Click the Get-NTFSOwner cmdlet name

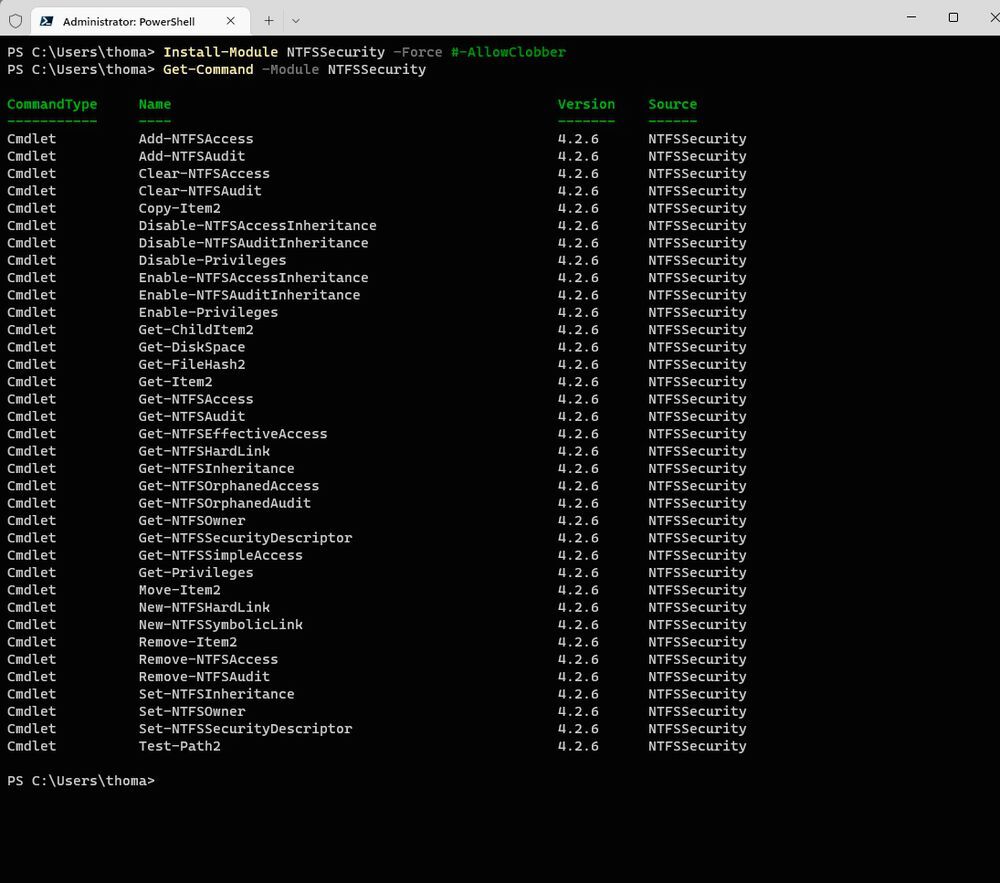pyautogui.click(x=191, y=520)
